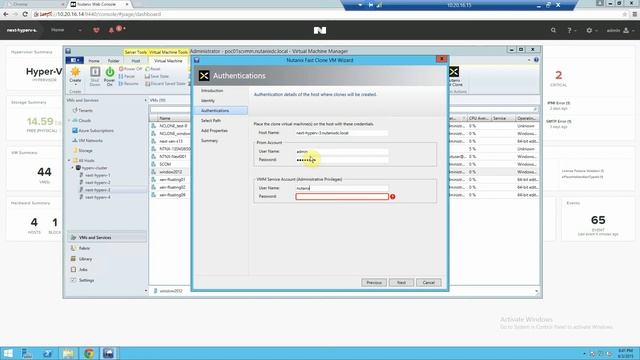Collapse VMs and Services pane arrow
640x360 pixels.
145,100
